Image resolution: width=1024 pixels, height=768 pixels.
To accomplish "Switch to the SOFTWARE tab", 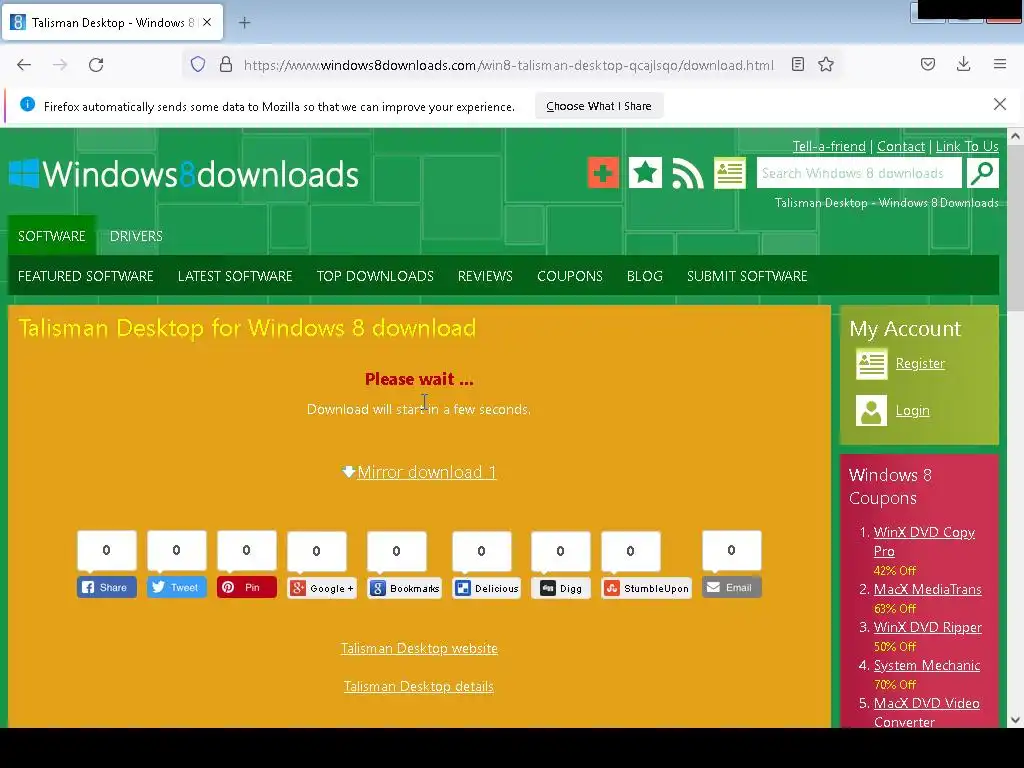I will click(52, 236).
